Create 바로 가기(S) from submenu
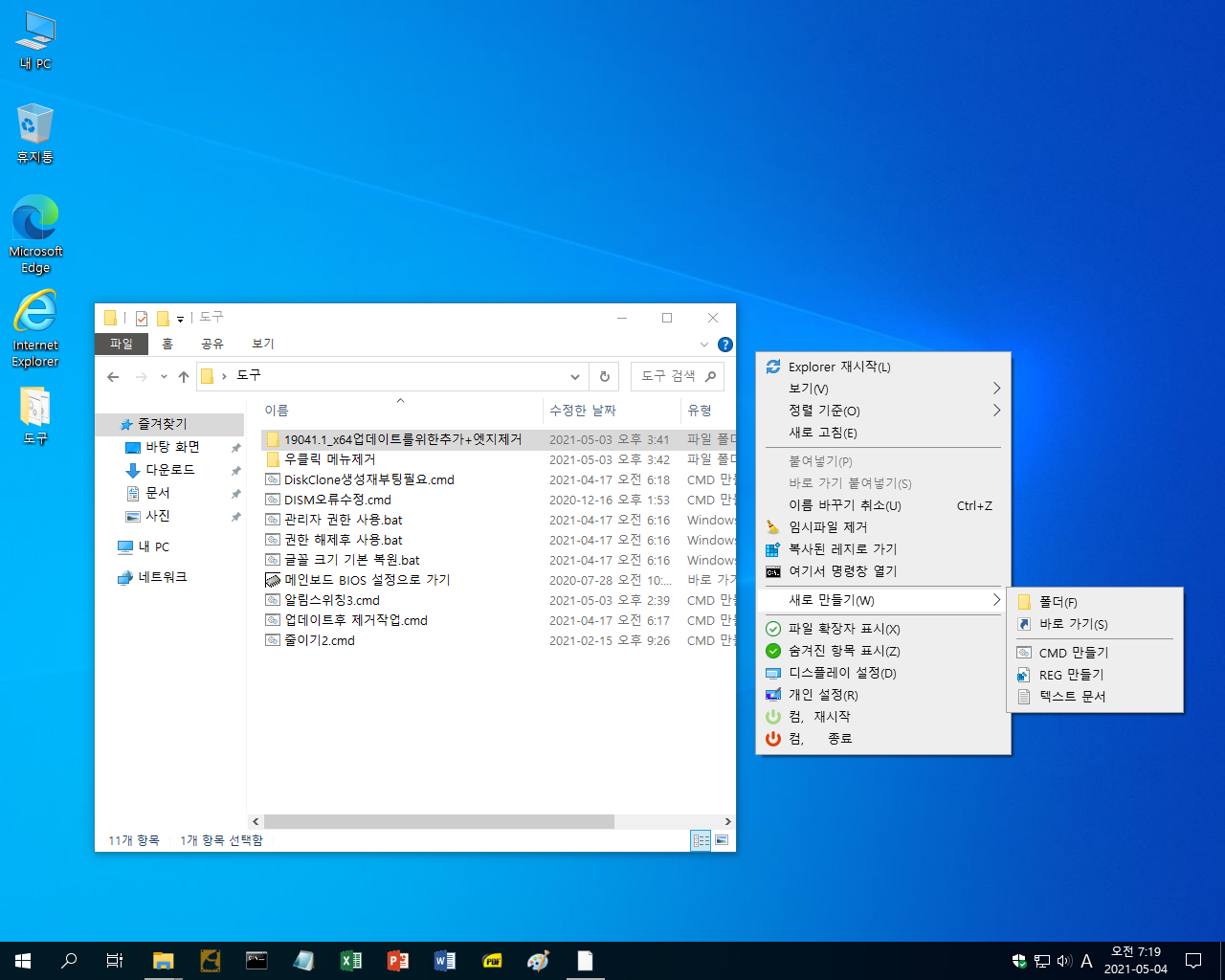Viewport: 1225px width, 980px height. [1095, 624]
